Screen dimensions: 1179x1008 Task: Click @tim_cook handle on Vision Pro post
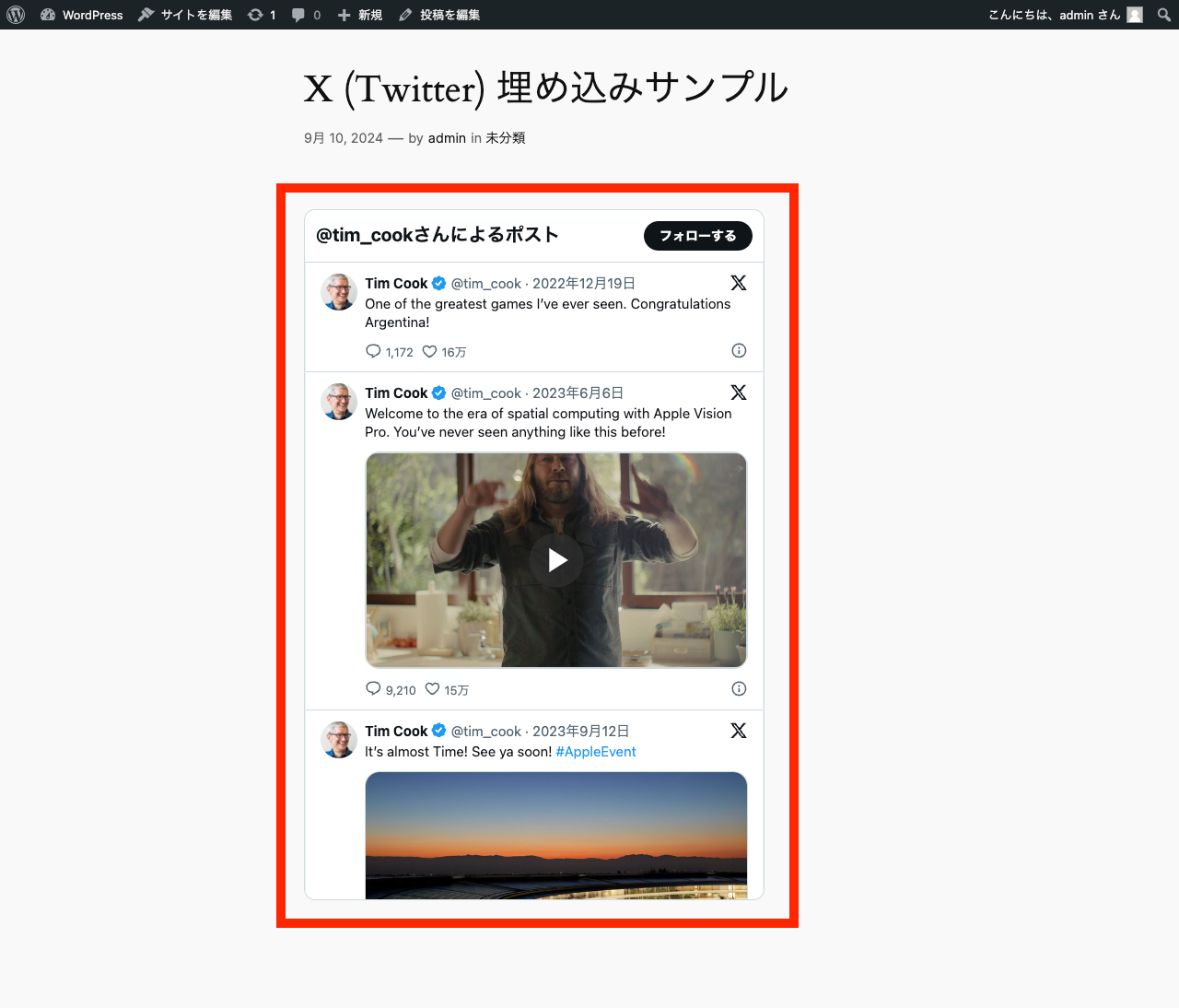486,393
